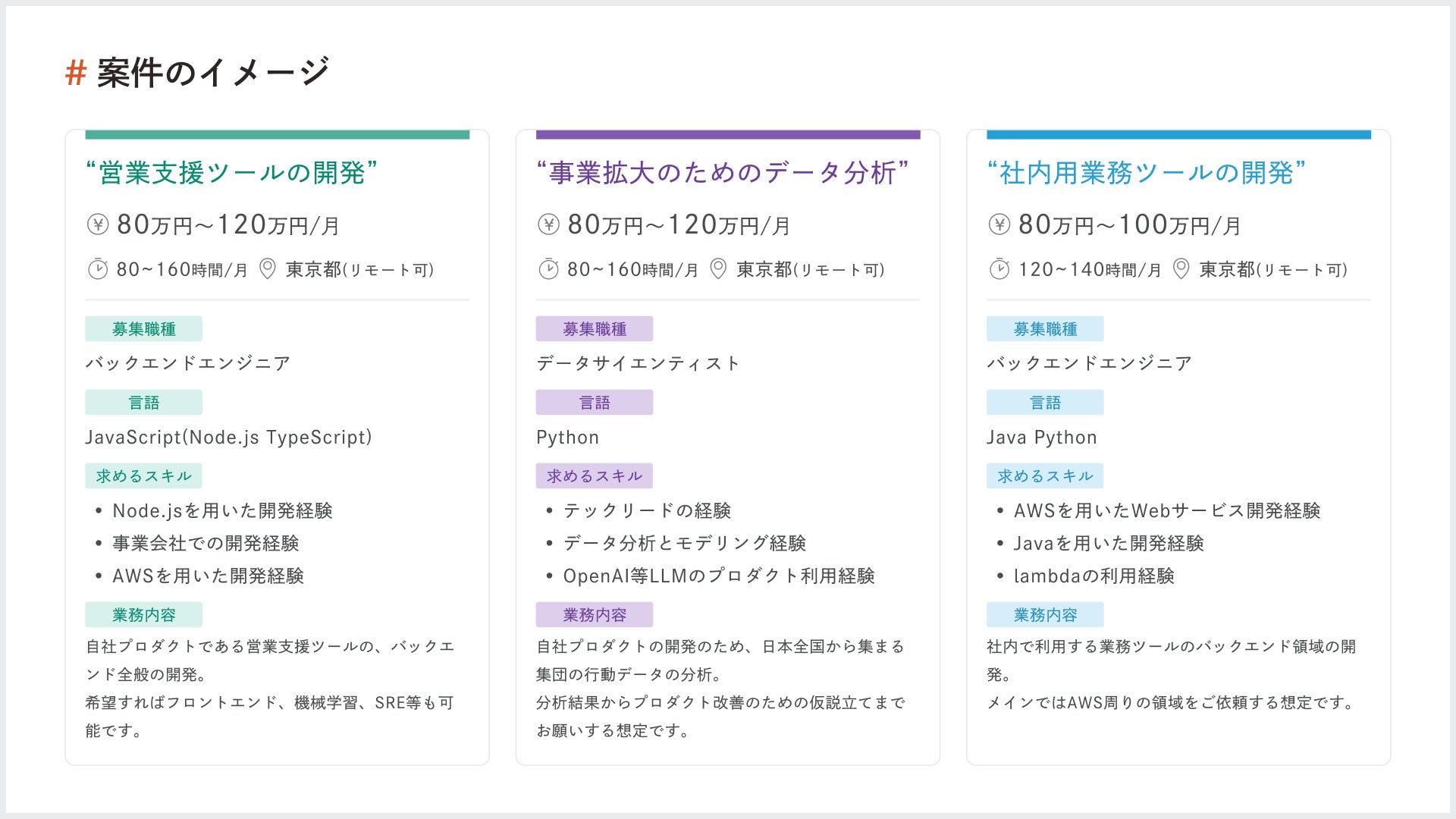This screenshot has height=819, width=1456.
Task: Click the purple 言語 label above Python
Action: click(x=594, y=403)
